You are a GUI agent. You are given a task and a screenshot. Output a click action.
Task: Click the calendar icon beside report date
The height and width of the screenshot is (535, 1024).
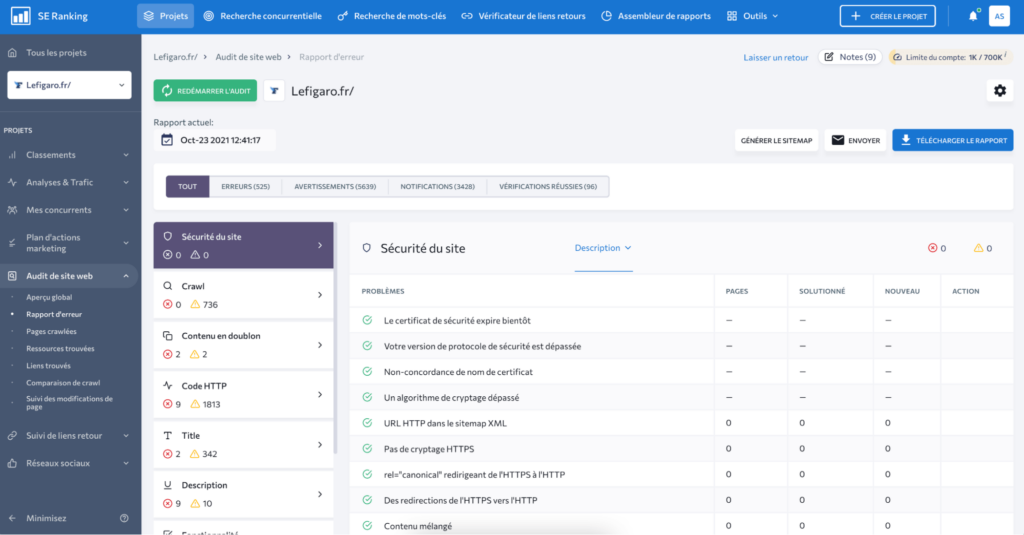click(x=167, y=140)
